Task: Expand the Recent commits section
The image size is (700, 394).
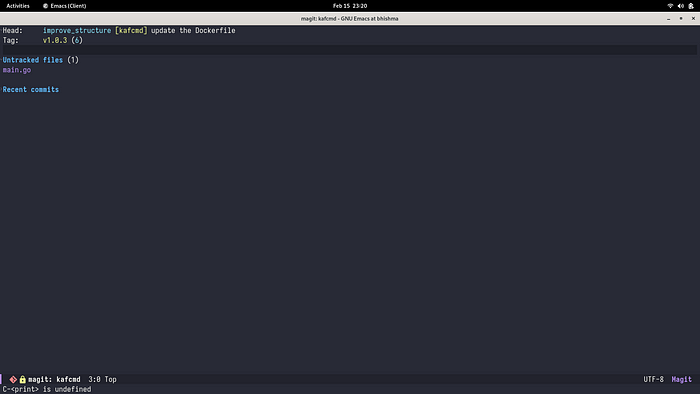Action: (x=31, y=89)
